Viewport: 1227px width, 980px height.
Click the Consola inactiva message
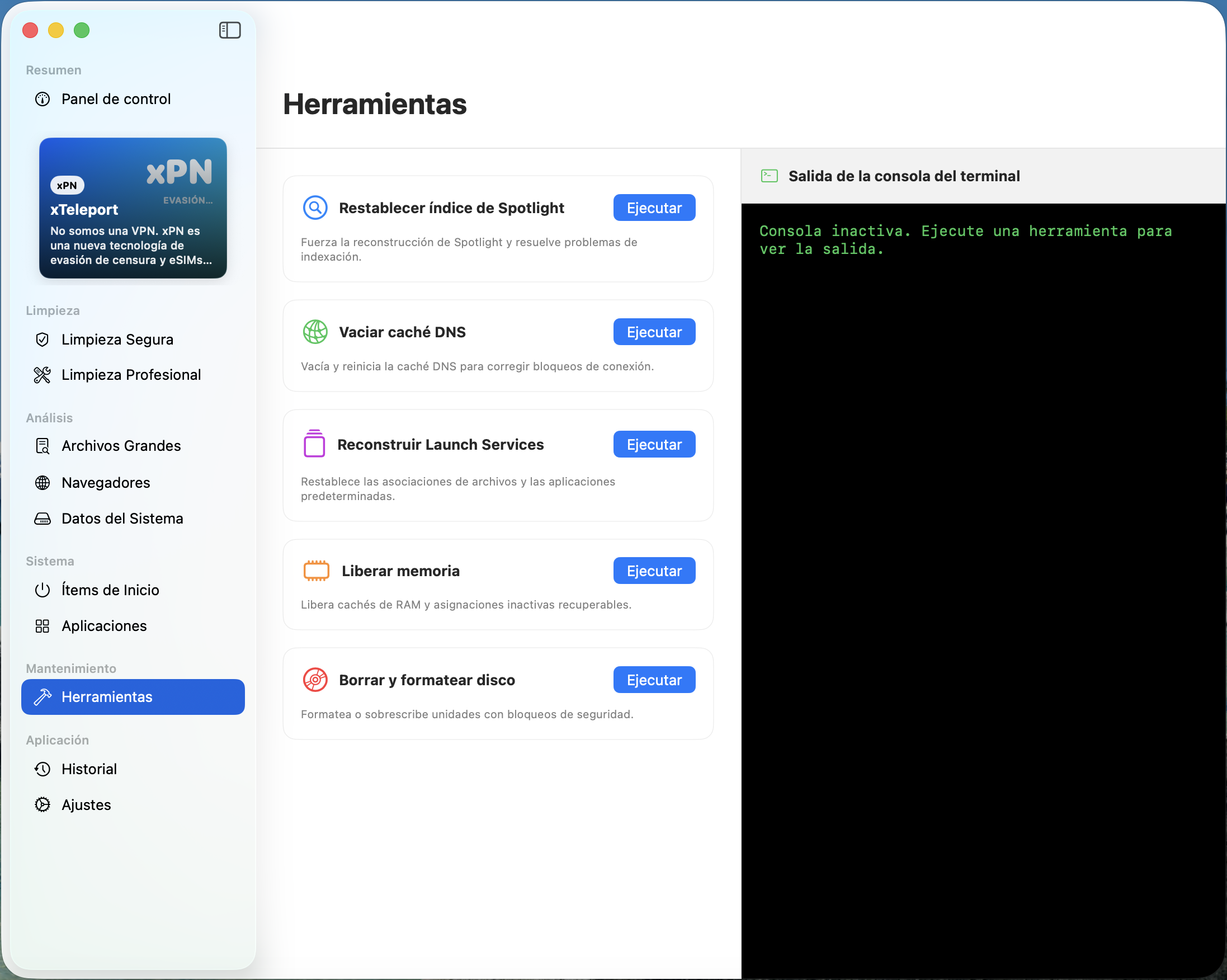point(966,239)
